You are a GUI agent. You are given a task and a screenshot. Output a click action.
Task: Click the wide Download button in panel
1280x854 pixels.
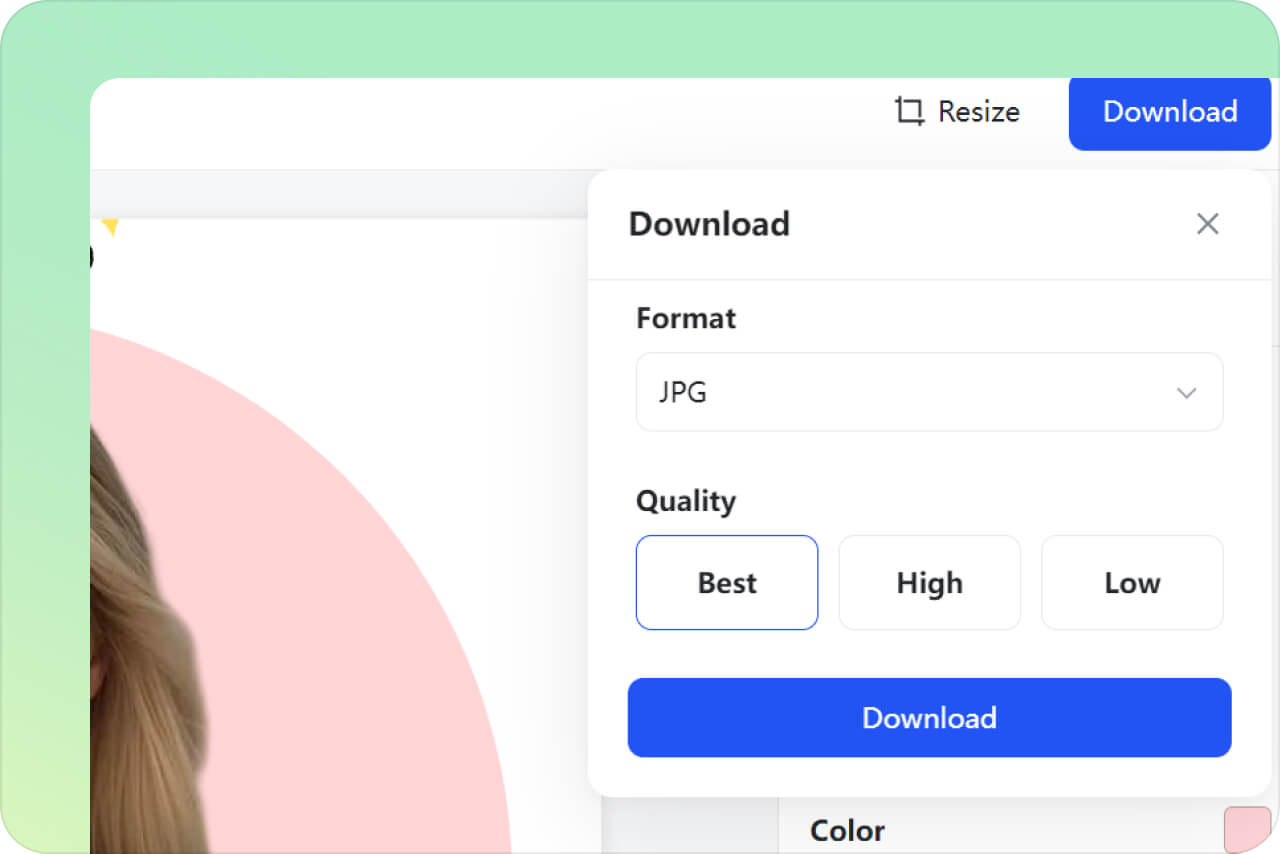coord(929,718)
